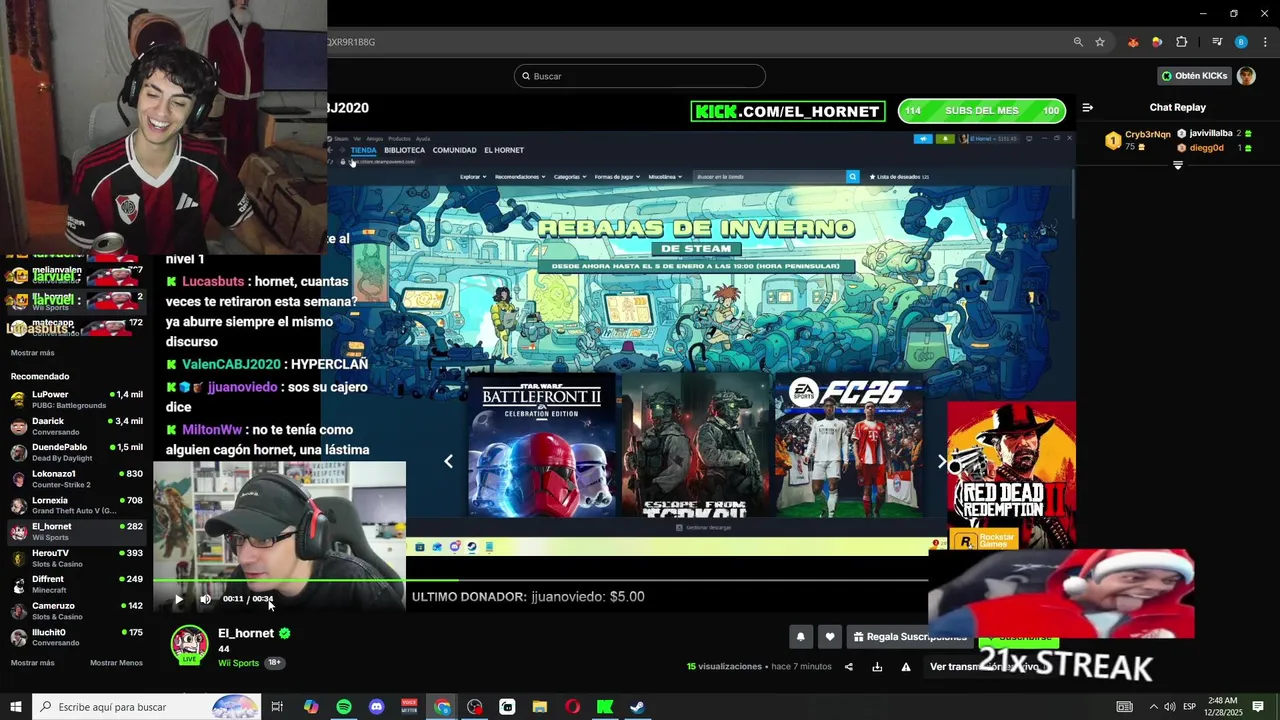
Task: Select BIBLIOTECA tab in Steam
Action: [x=404, y=150]
